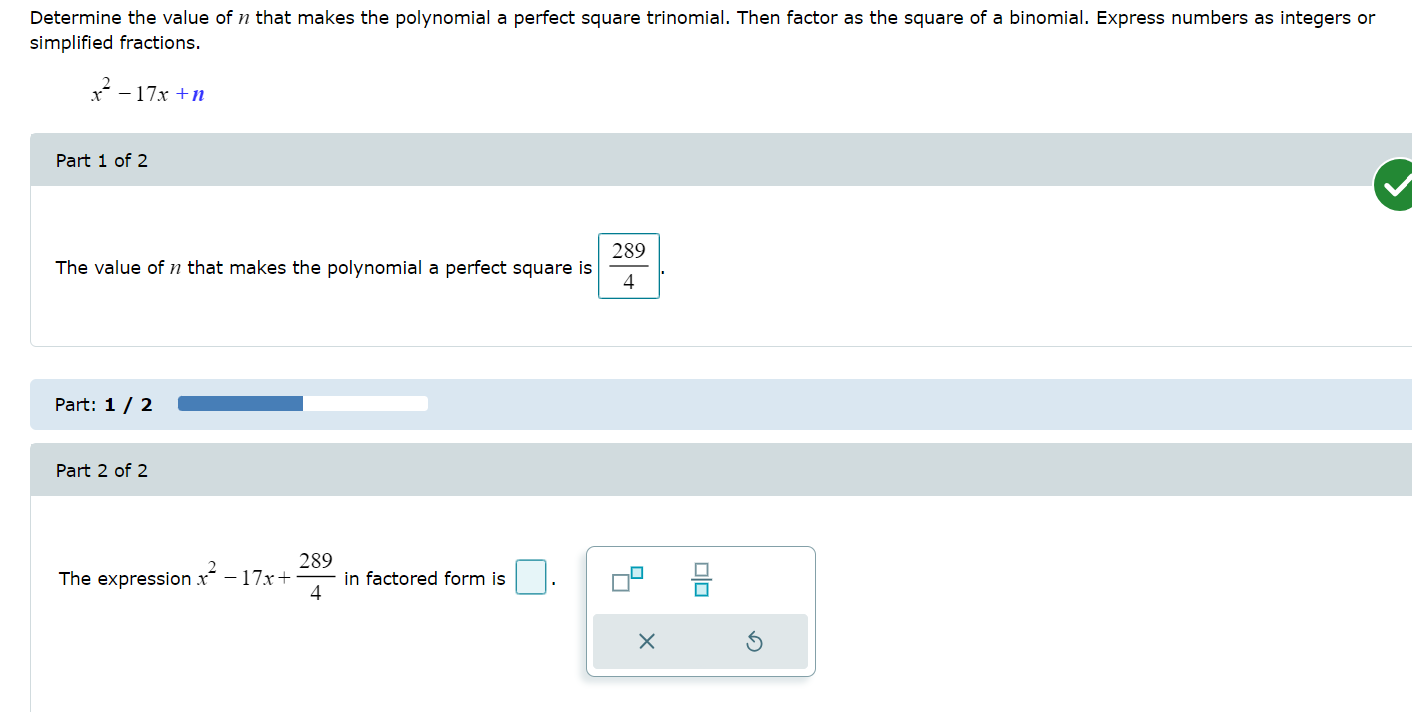
Task: Click the green checkmark indicator
Action: [x=1398, y=184]
